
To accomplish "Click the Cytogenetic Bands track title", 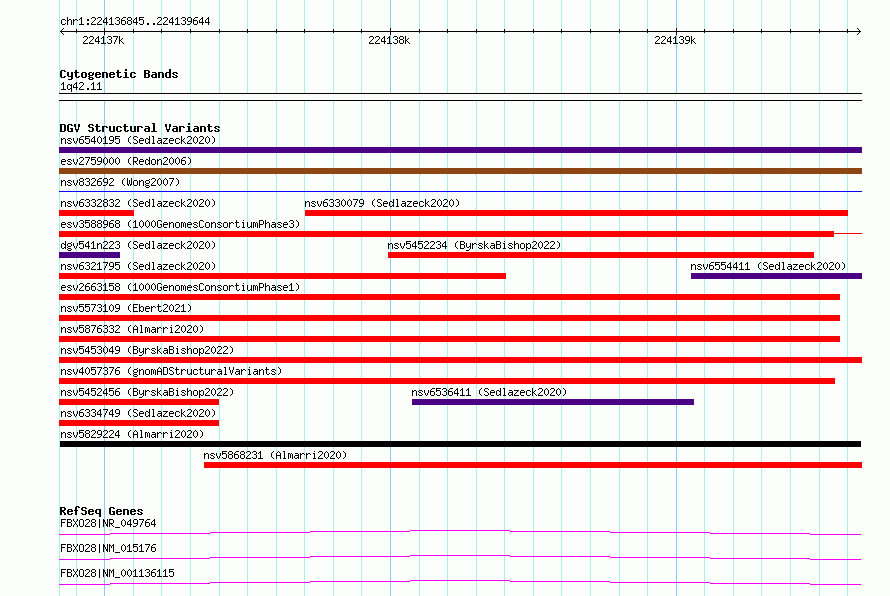I will point(119,74).
